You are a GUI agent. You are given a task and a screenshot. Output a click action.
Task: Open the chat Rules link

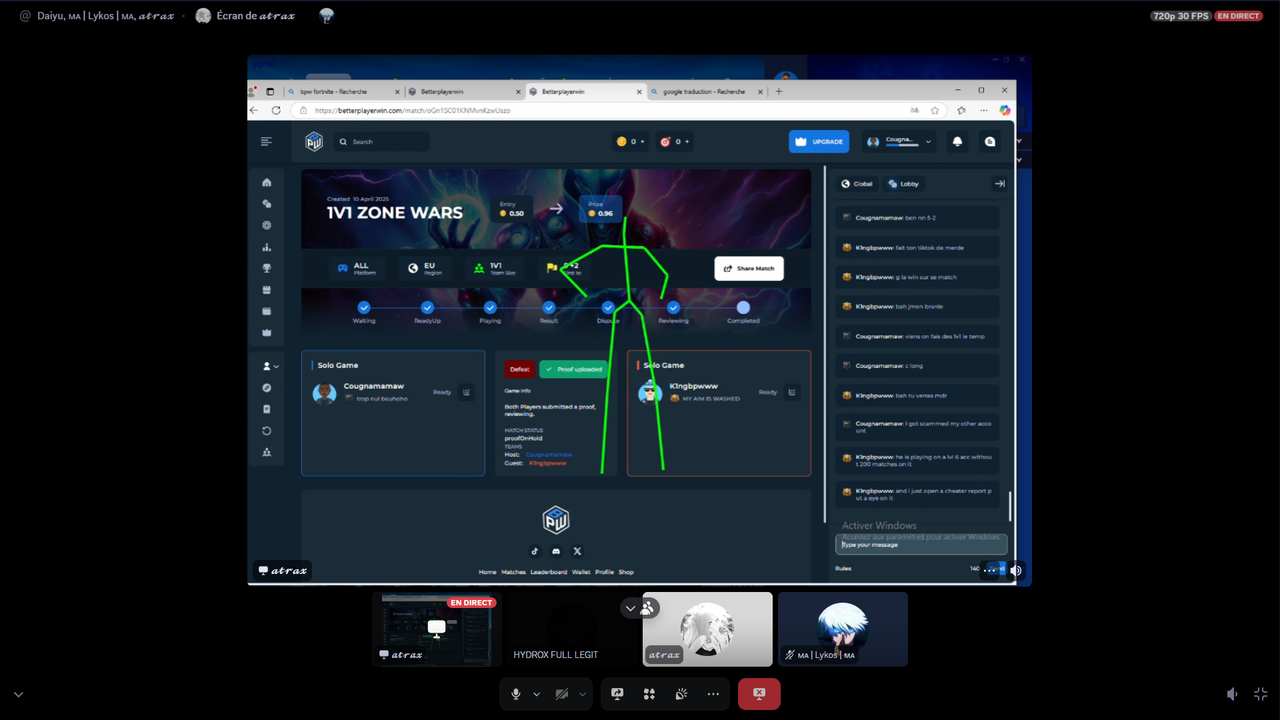(843, 568)
